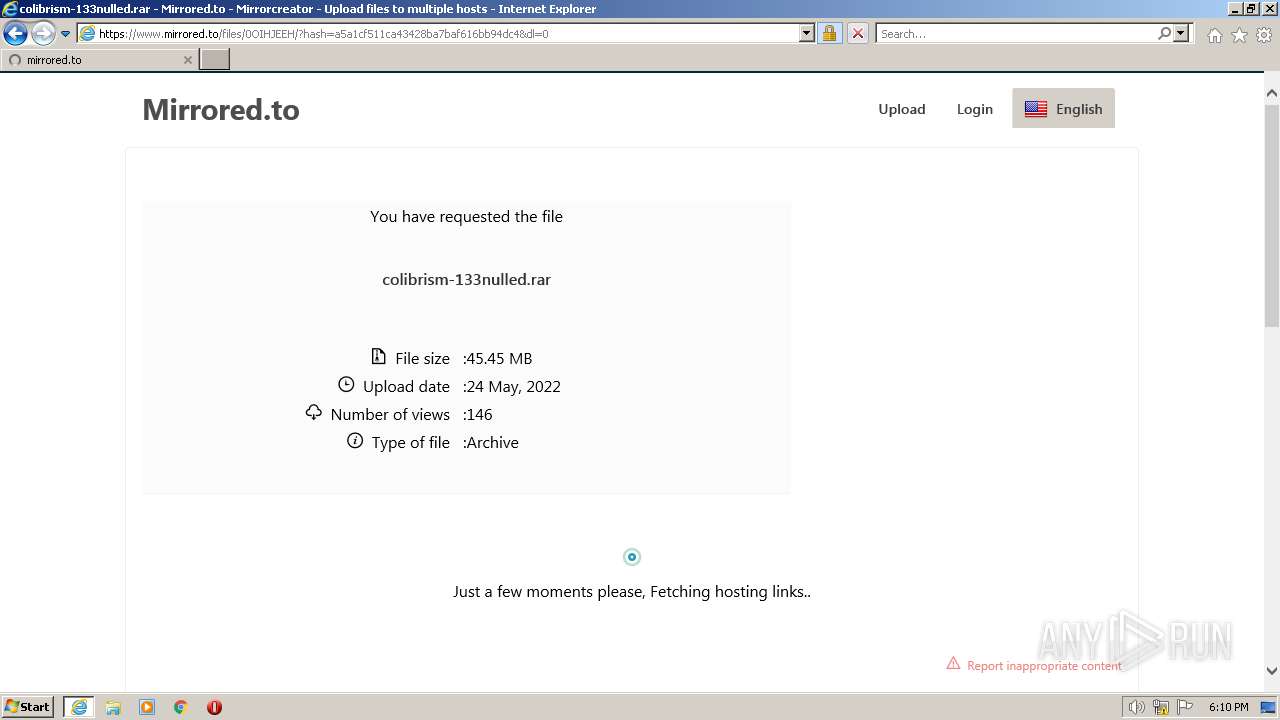Click the Mirrored.to site logo
This screenshot has width=1280, height=720.
(x=221, y=109)
